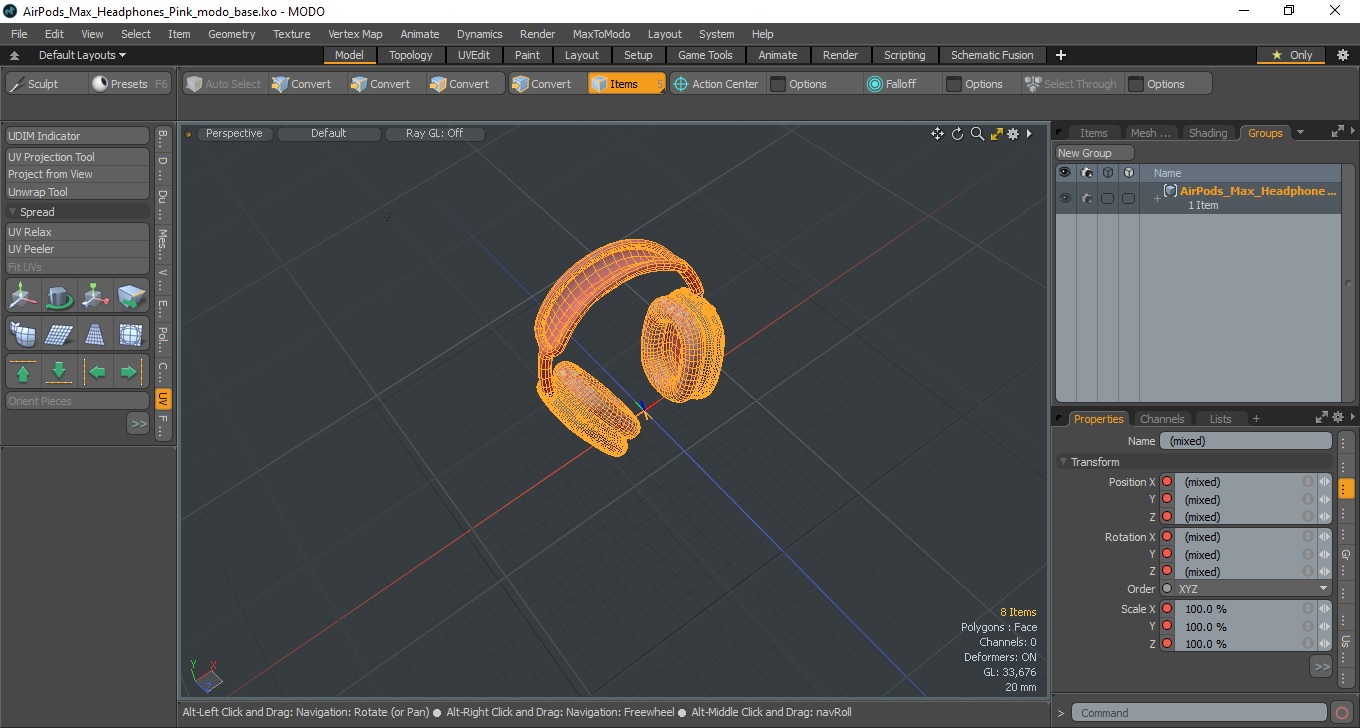Screen dimensions: 1360x728
Task: Open the Geometry menu
Action: click(x=232, y=34)
